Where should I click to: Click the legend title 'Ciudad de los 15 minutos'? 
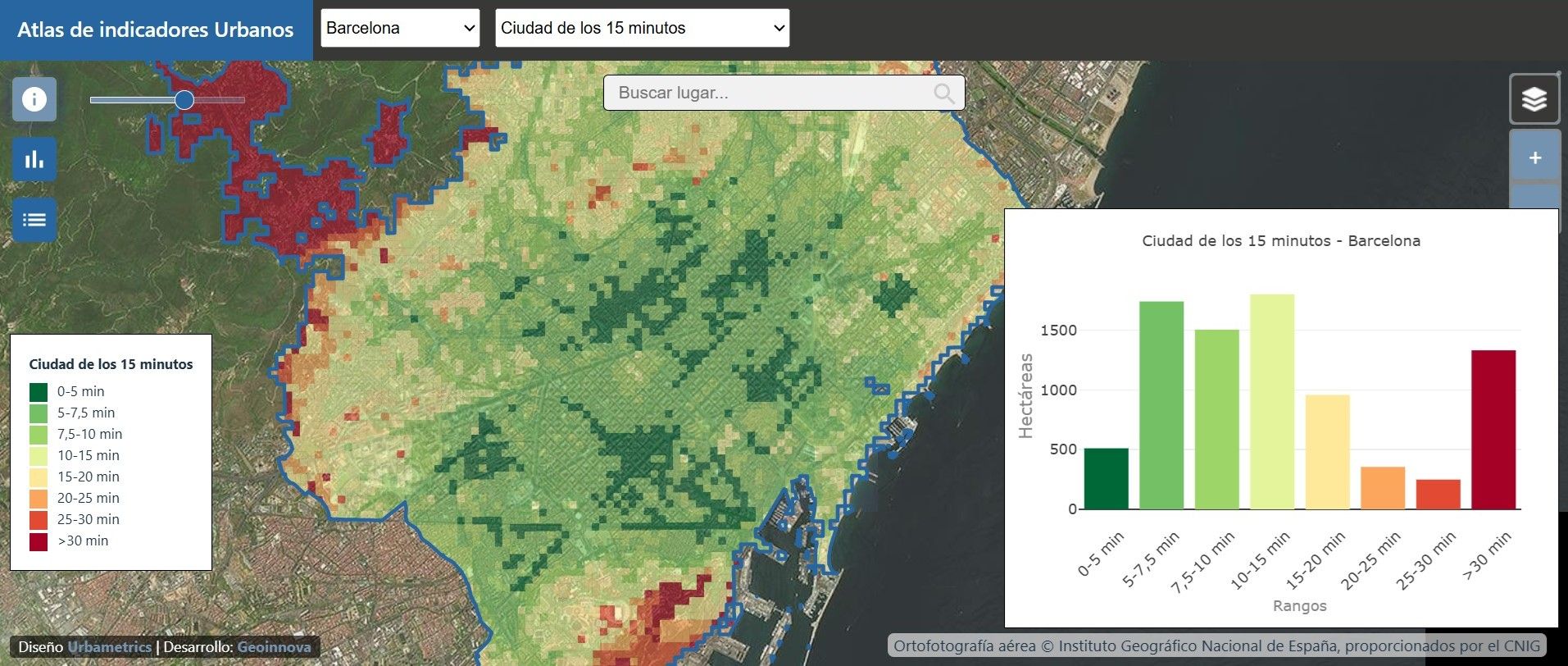click(x=111, y=364)
